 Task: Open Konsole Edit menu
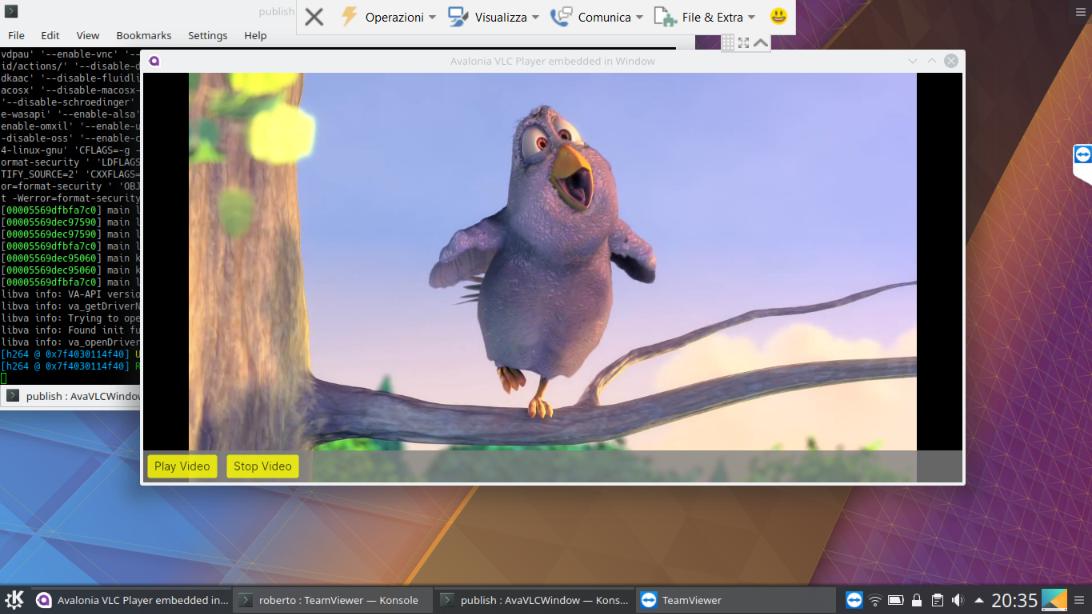pyautogui.click(x=49, y=35)
